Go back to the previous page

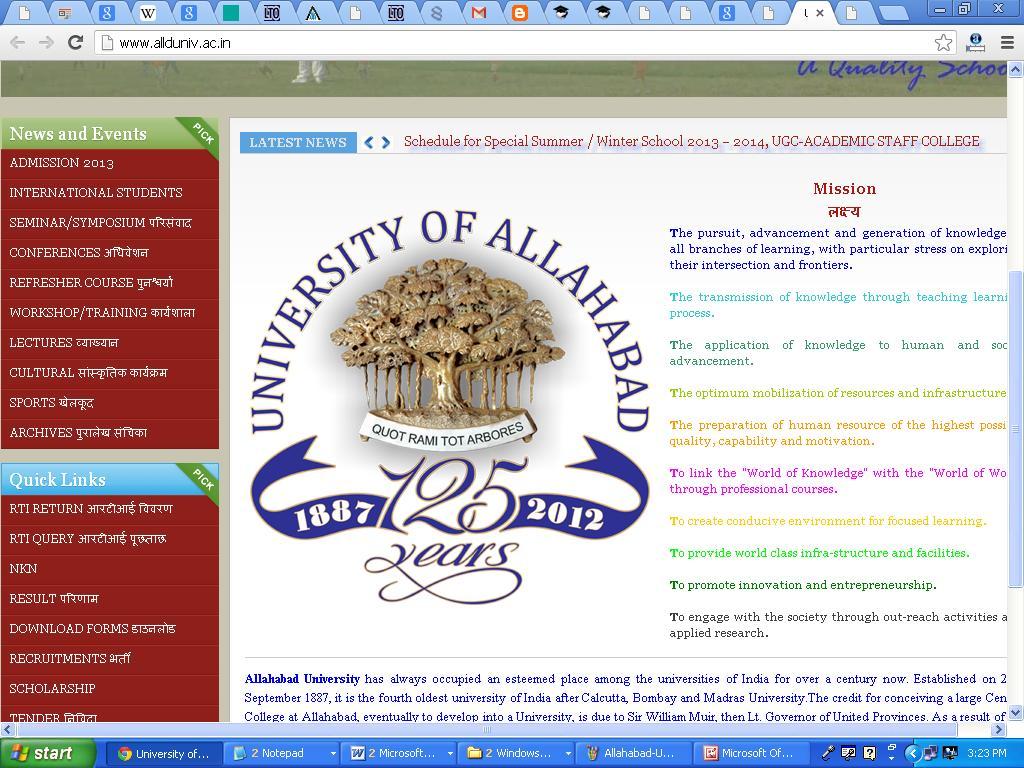pos(18,43)
